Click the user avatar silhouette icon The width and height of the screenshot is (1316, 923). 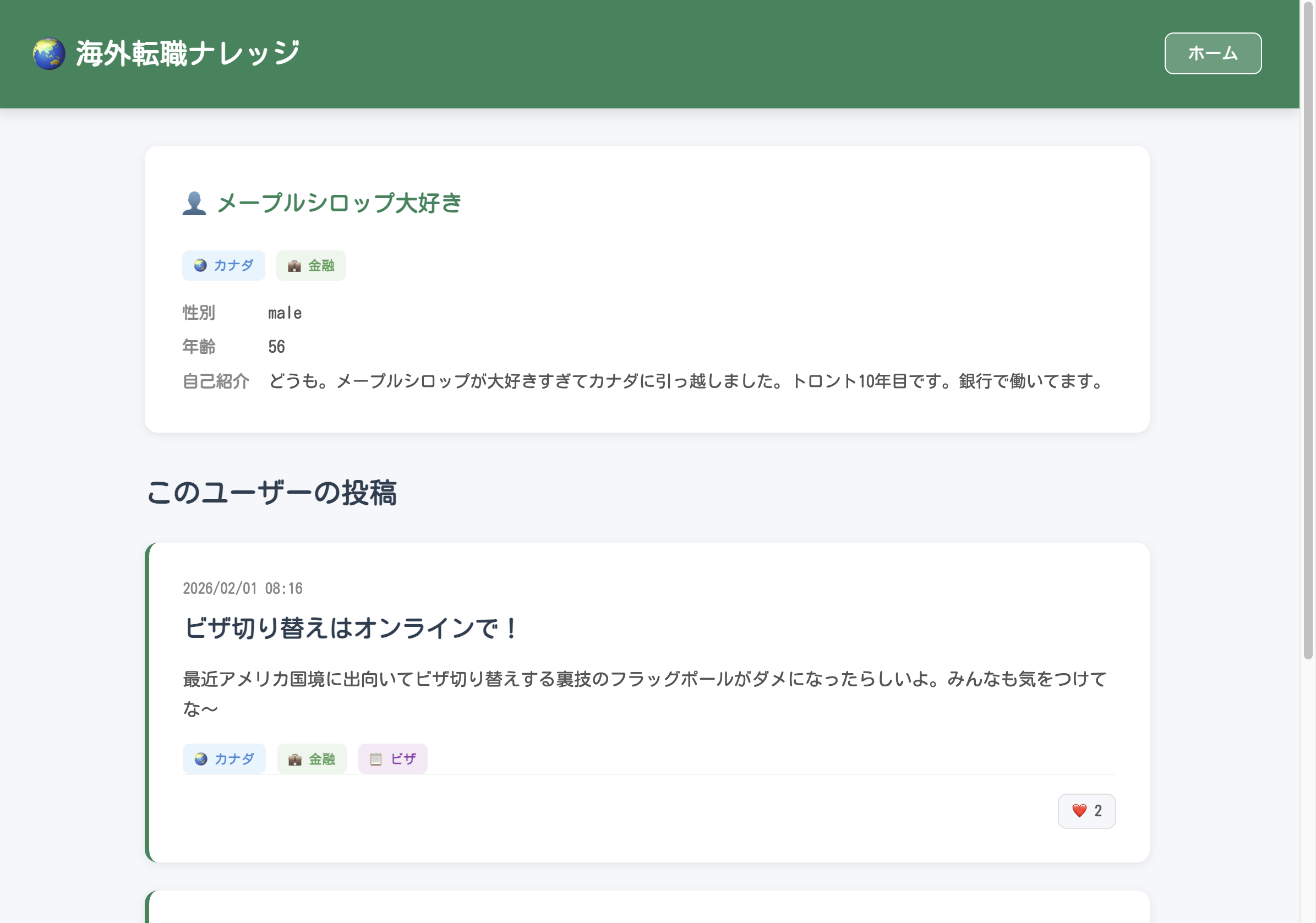point(194,203)
